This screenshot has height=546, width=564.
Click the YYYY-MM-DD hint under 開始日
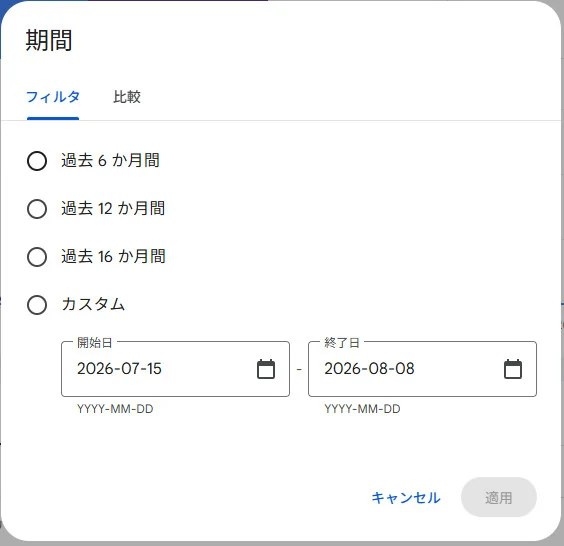tap(115, 409)
